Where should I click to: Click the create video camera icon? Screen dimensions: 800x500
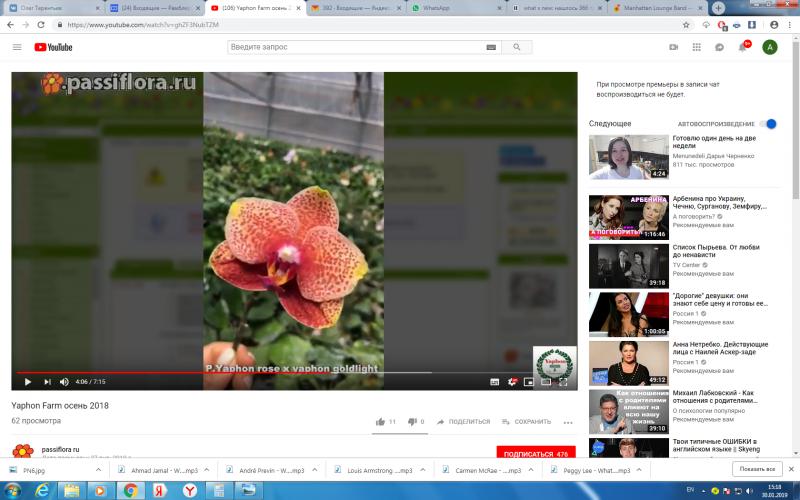[674, 47]
